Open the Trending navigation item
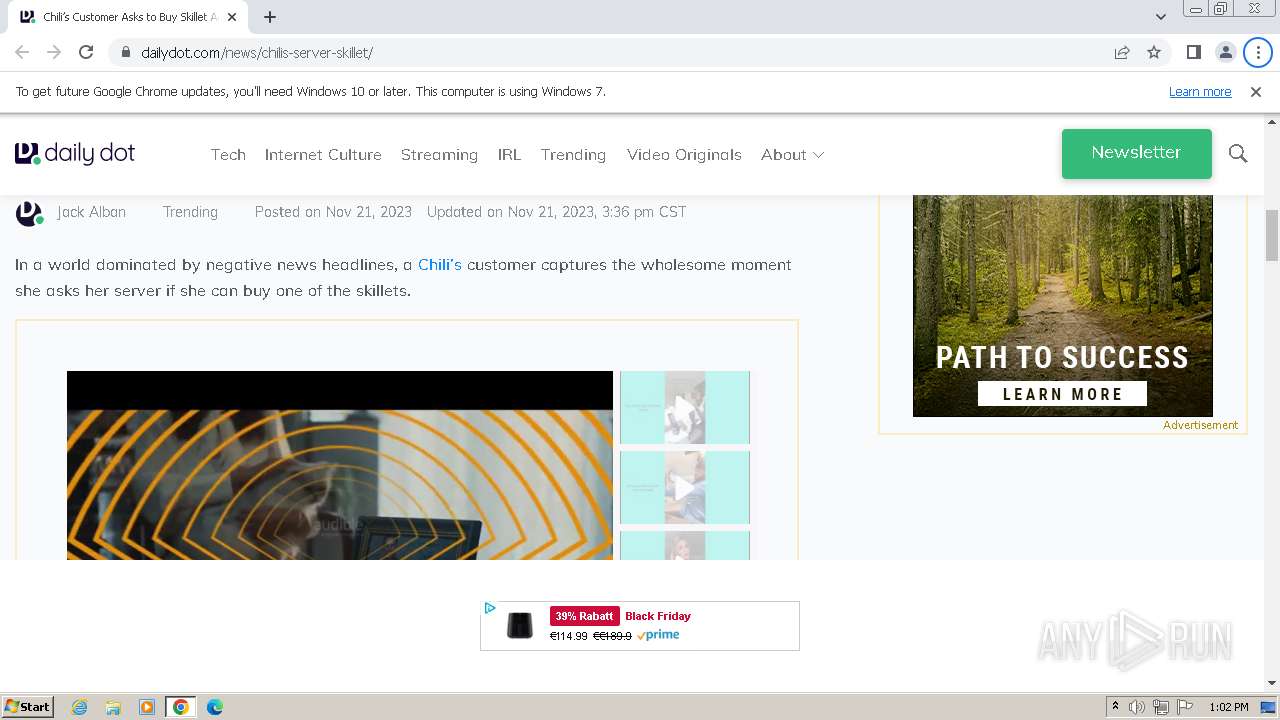Viewport: 1280px width, 720px height. (573, 154)
